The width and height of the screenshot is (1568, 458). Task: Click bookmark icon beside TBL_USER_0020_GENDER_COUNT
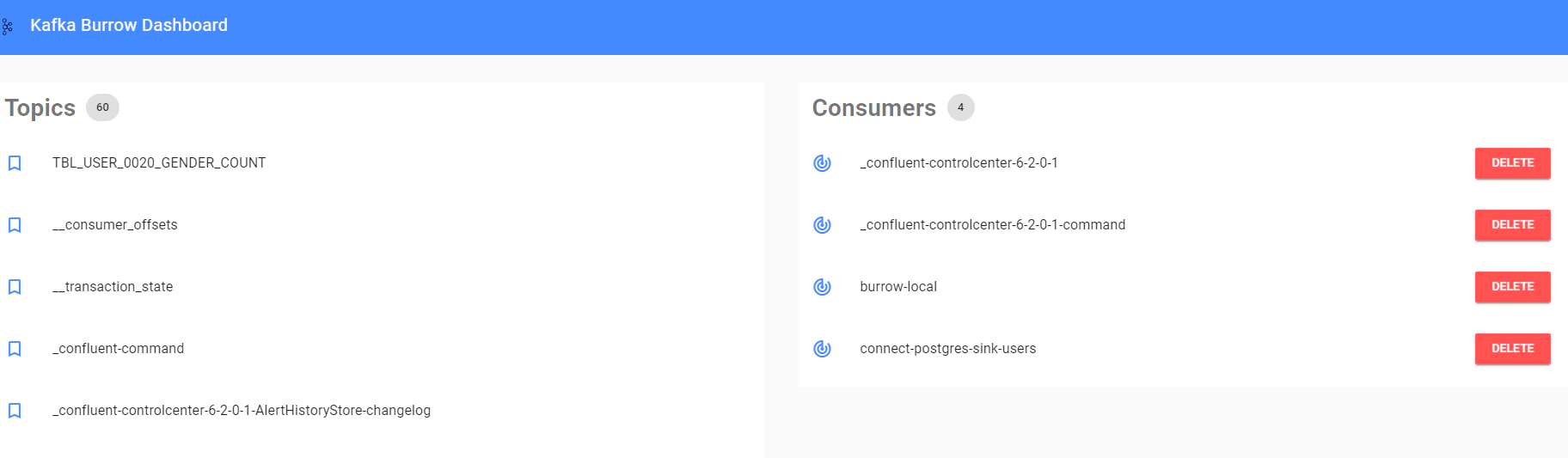15,163
